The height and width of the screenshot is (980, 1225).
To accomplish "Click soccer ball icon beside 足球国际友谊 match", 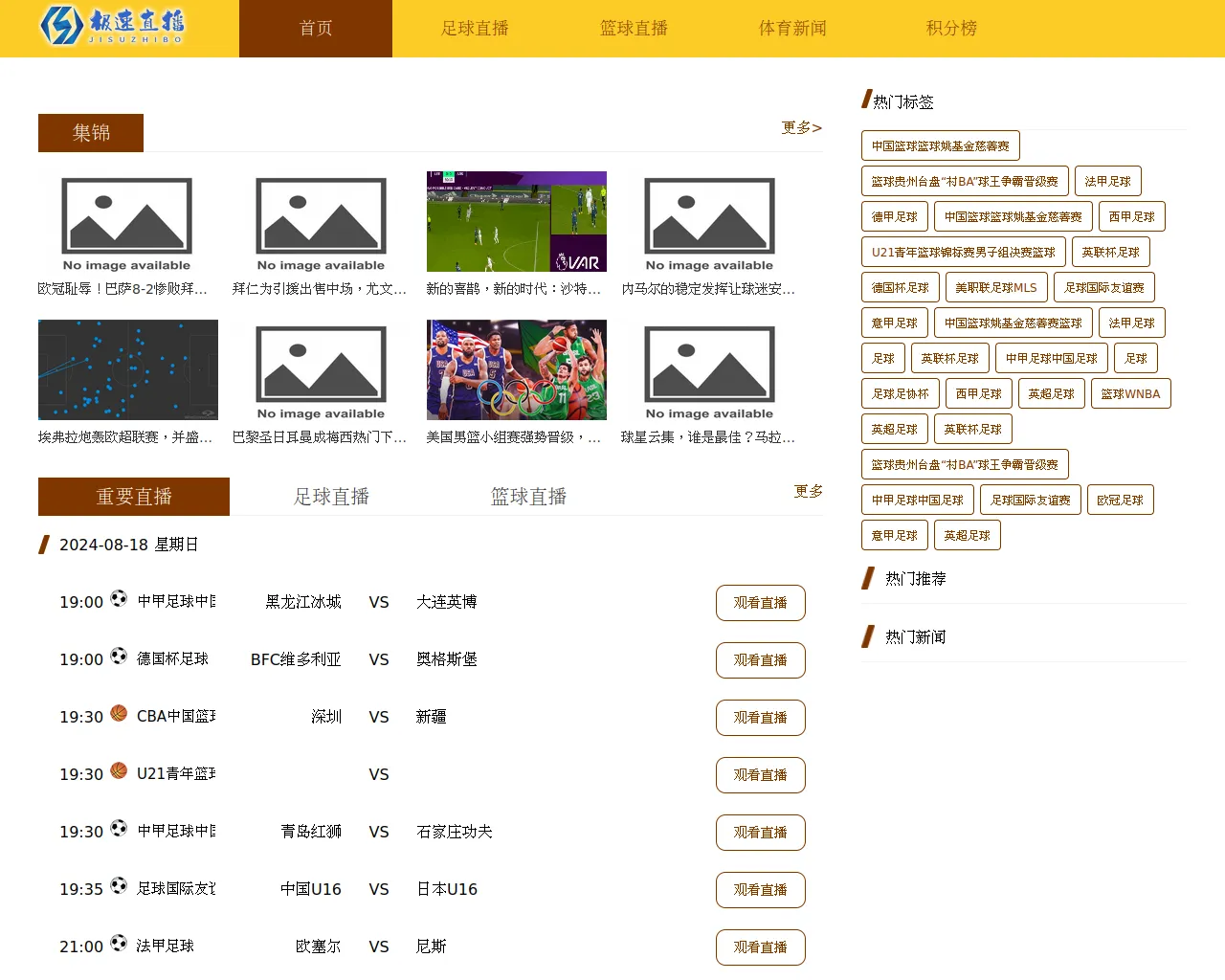I will click(119, 885).
